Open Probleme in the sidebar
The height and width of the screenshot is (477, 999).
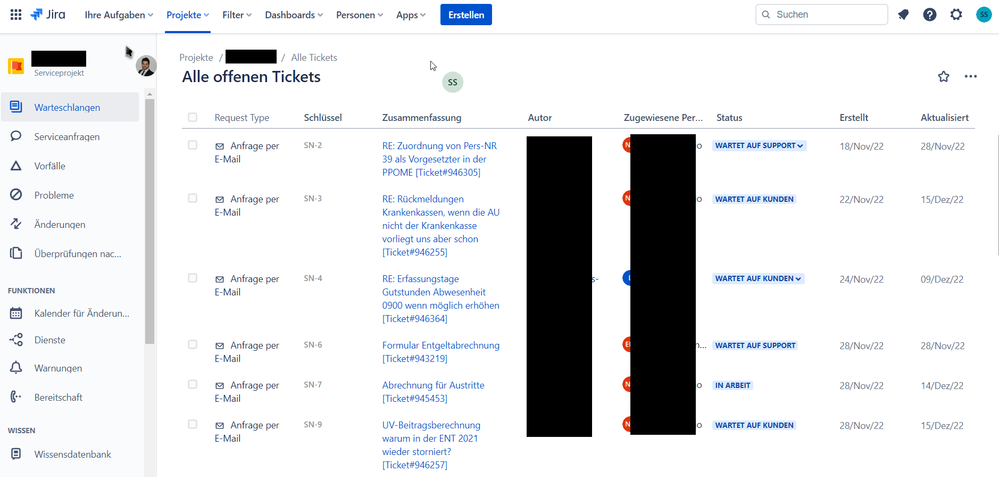coord(69,195)
